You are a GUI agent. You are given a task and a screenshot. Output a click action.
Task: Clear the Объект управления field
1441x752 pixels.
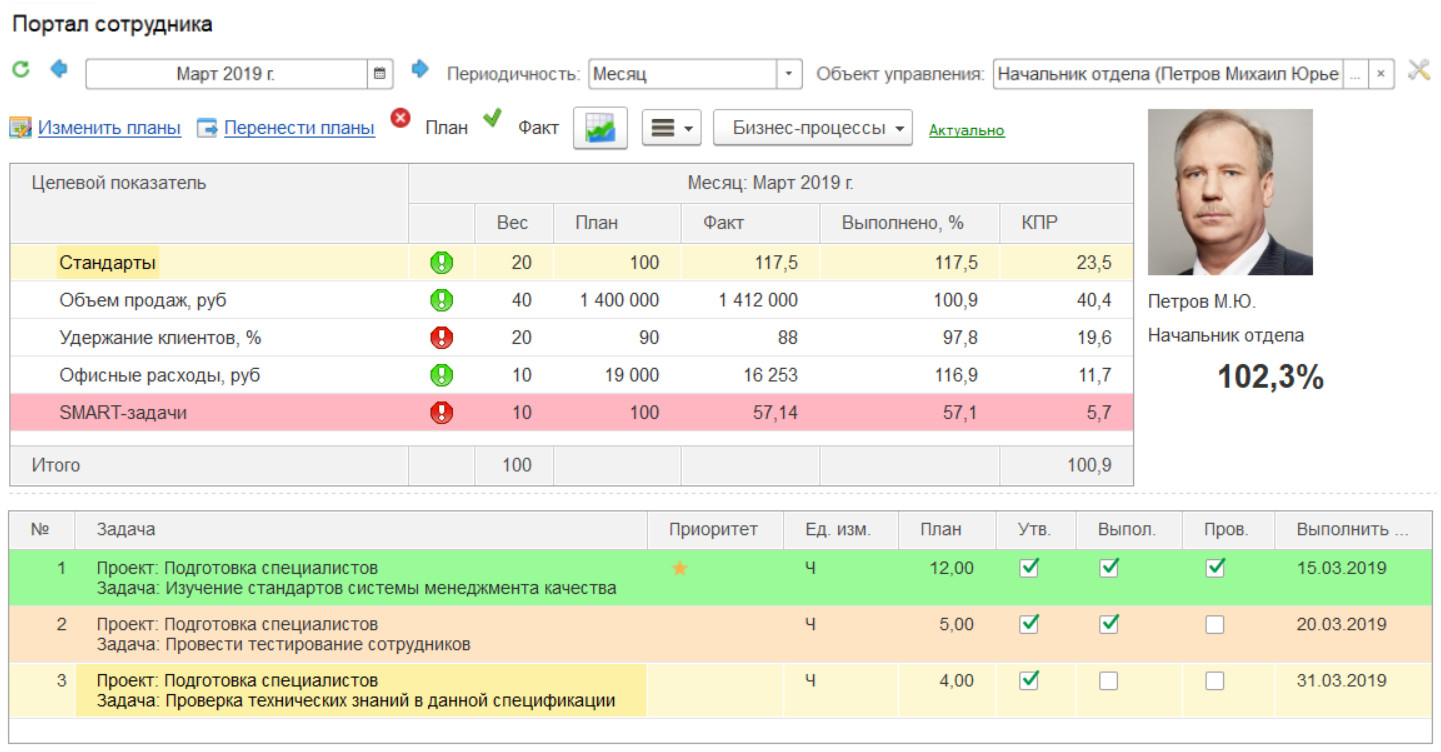tap(1380, 74)
